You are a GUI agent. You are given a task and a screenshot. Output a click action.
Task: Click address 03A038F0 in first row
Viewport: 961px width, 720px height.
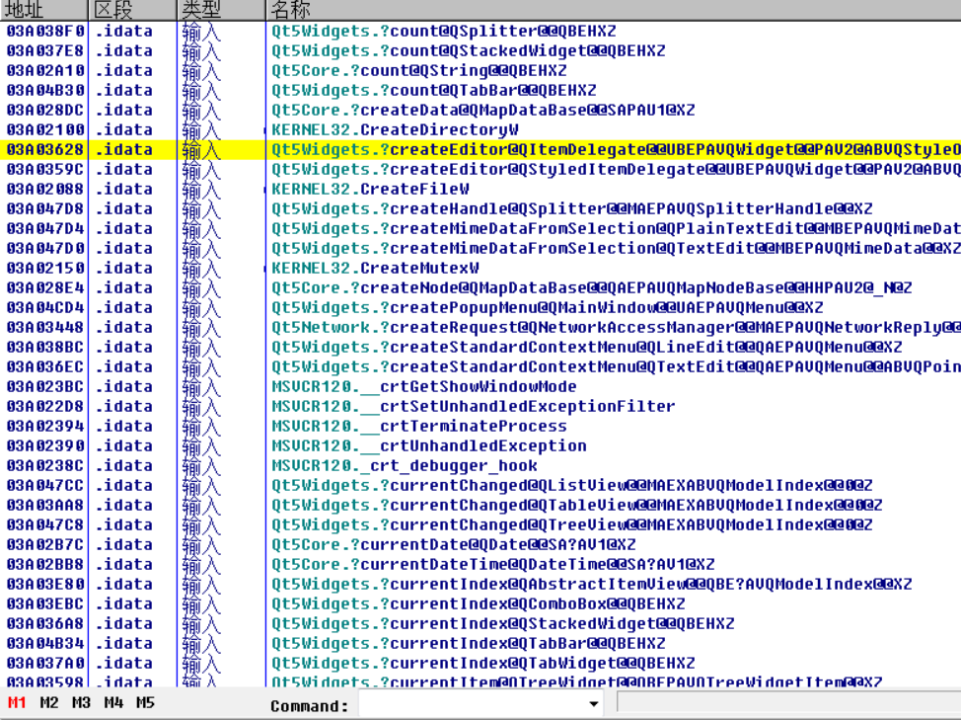(46, 31)
